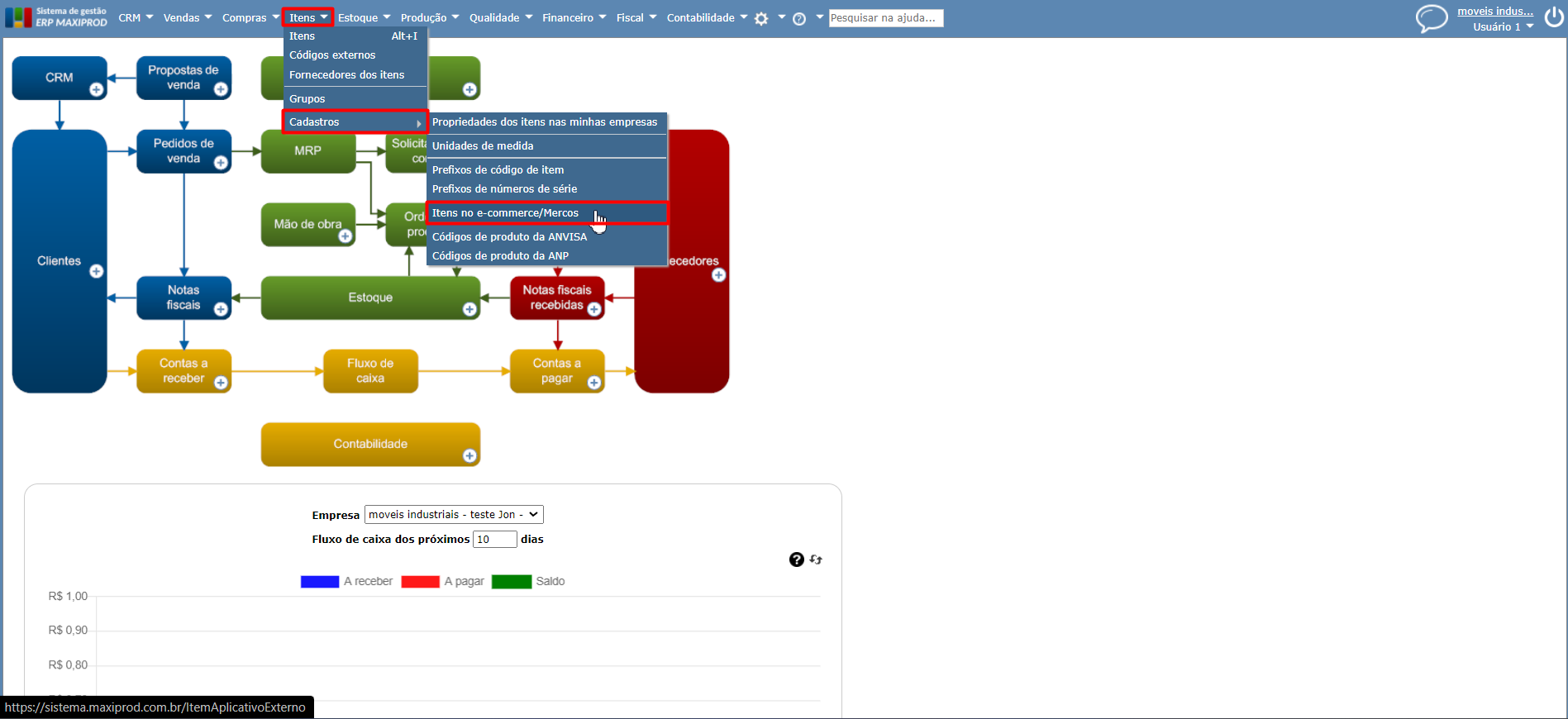Click plus icon on Contabilidade block

469,455
